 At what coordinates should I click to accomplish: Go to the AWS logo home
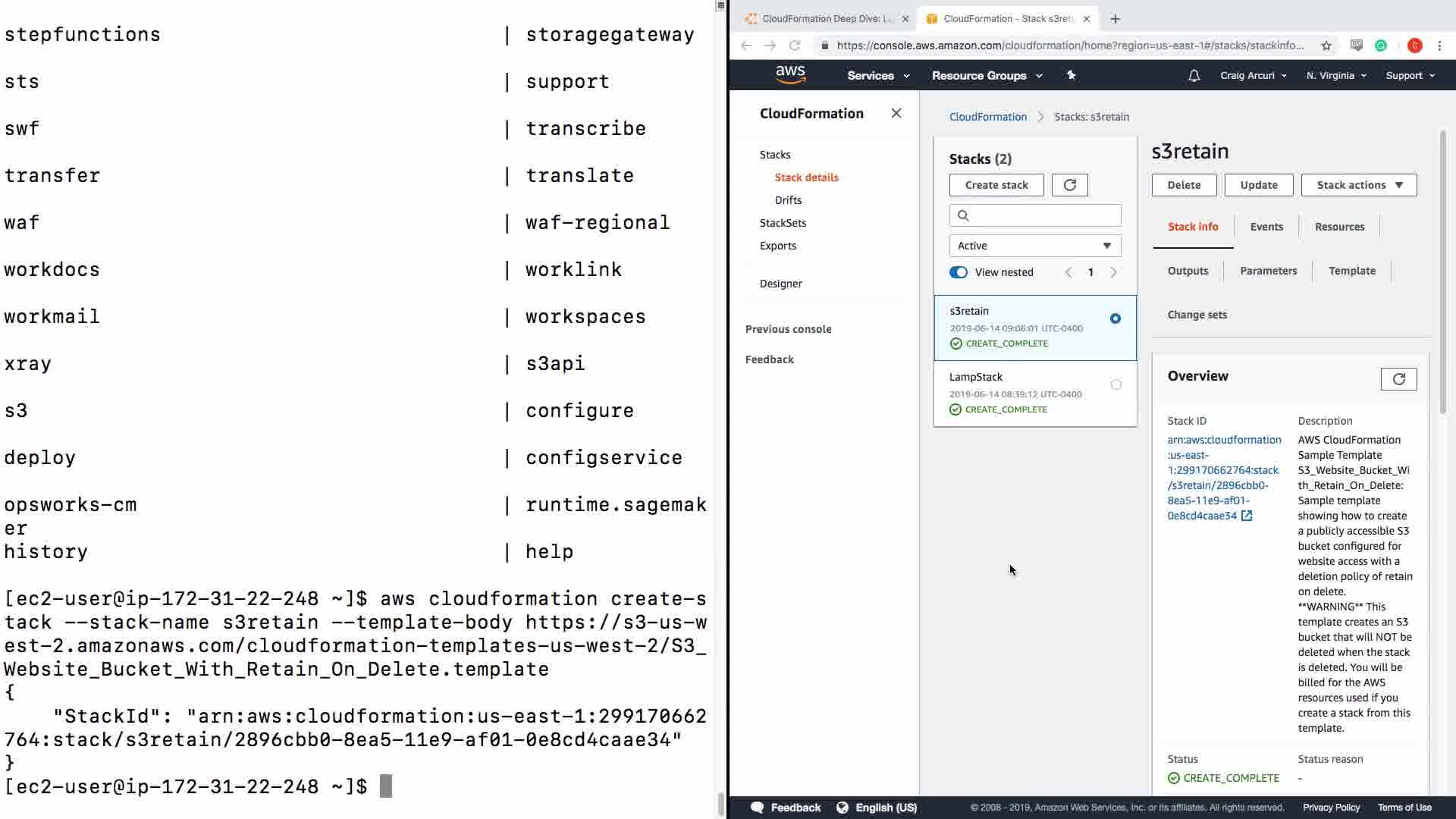790,74
